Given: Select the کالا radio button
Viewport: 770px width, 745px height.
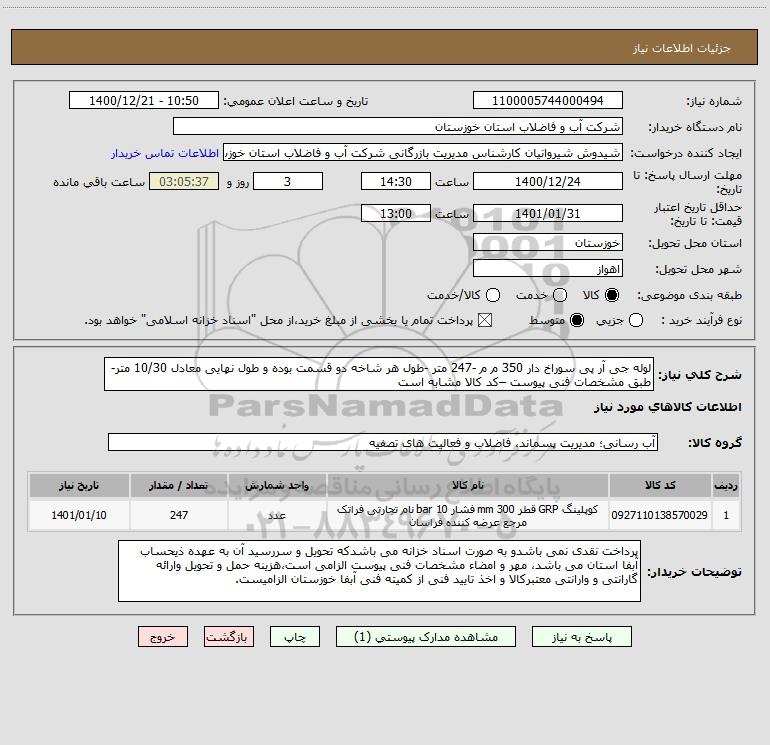Looking at the screenshot, I should [612, 295].
